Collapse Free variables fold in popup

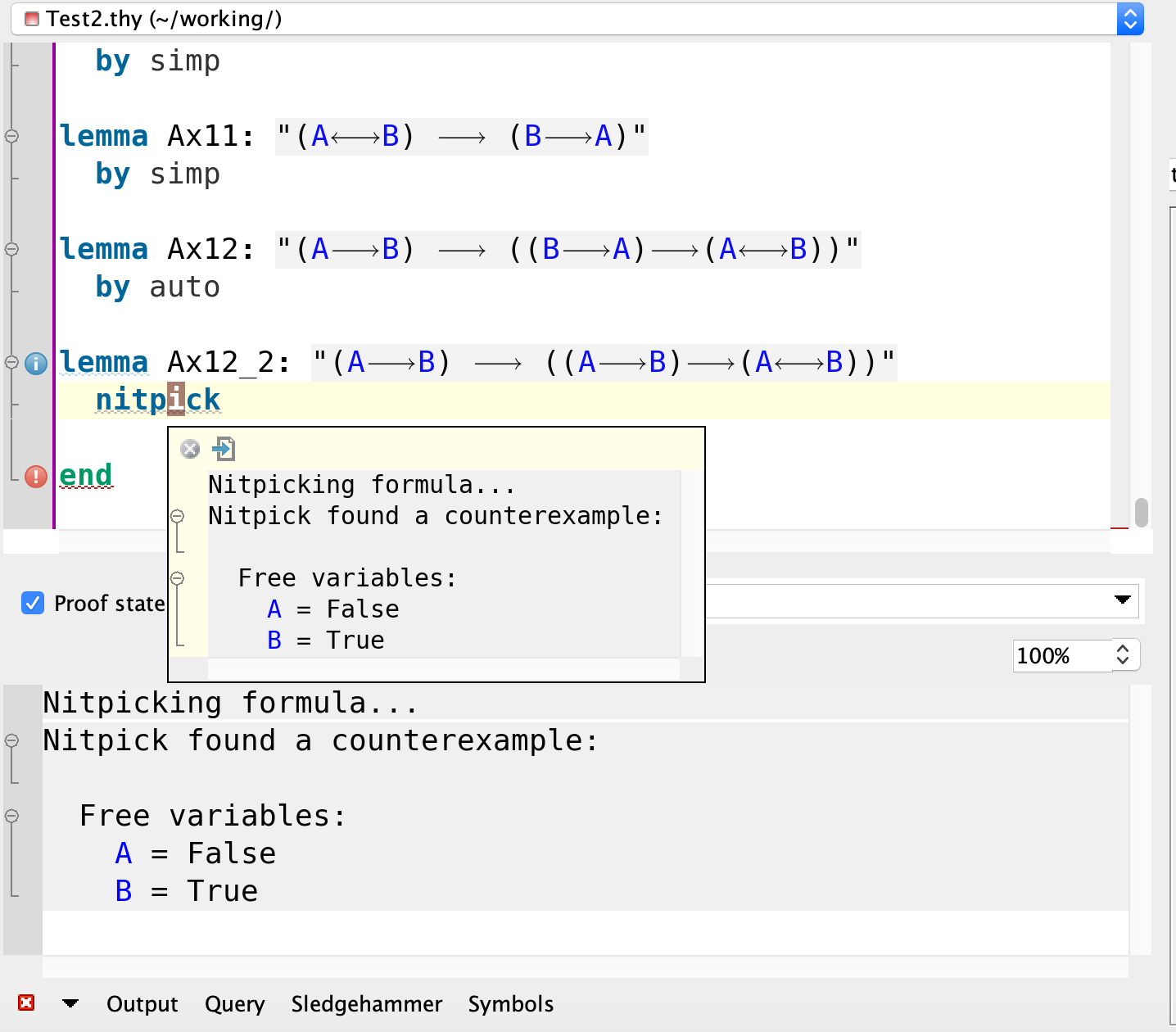(178, 578)
